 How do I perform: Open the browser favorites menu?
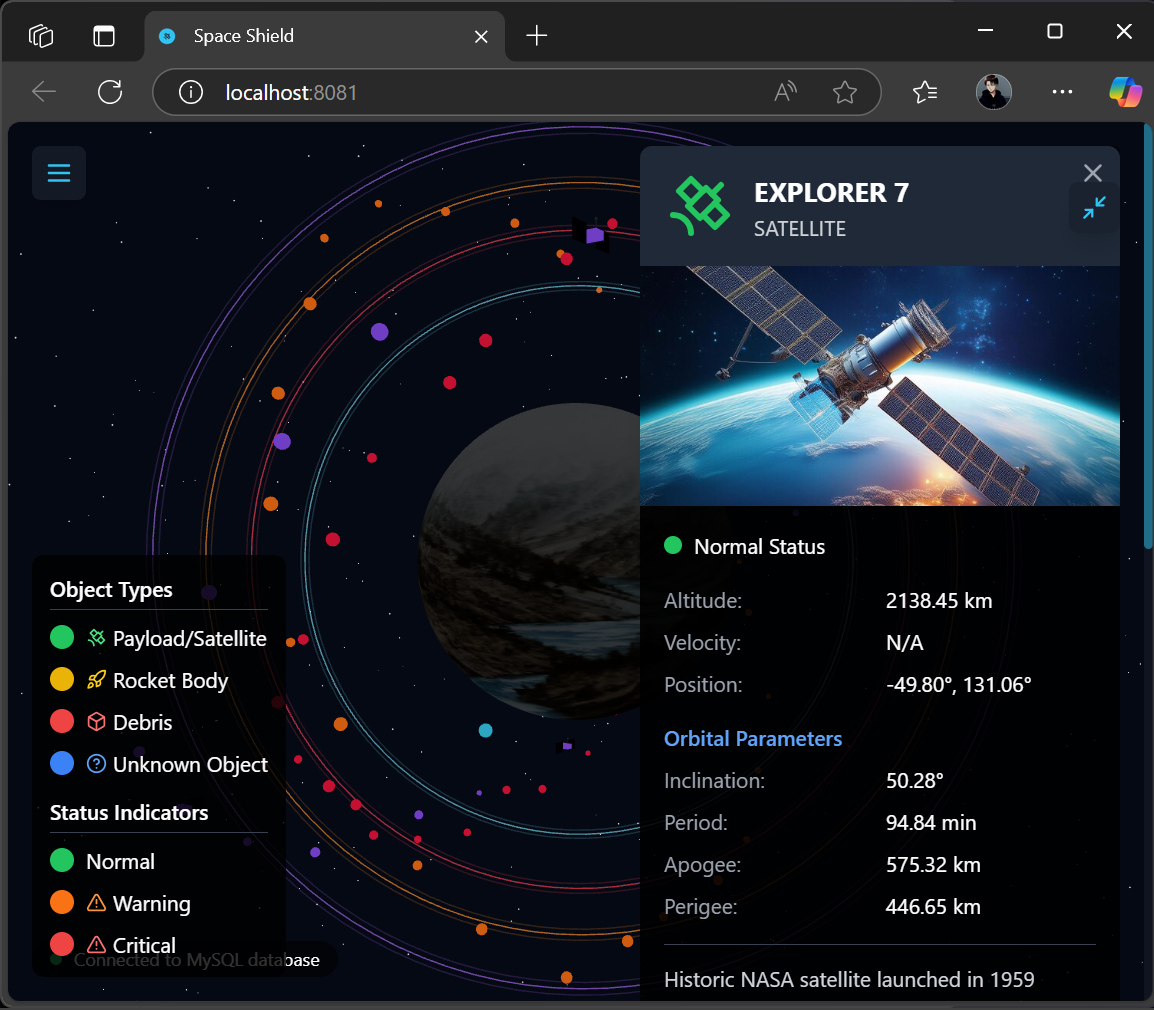[924, 91]
